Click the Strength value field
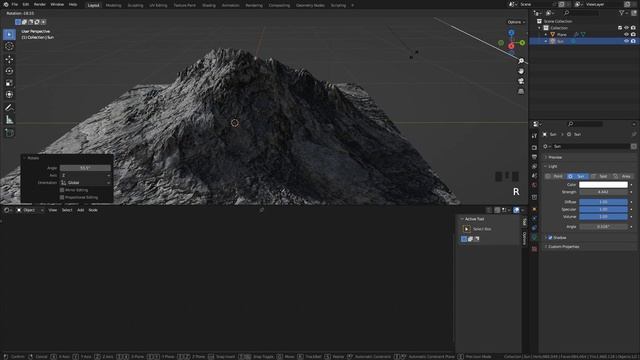 click(603, 192)
